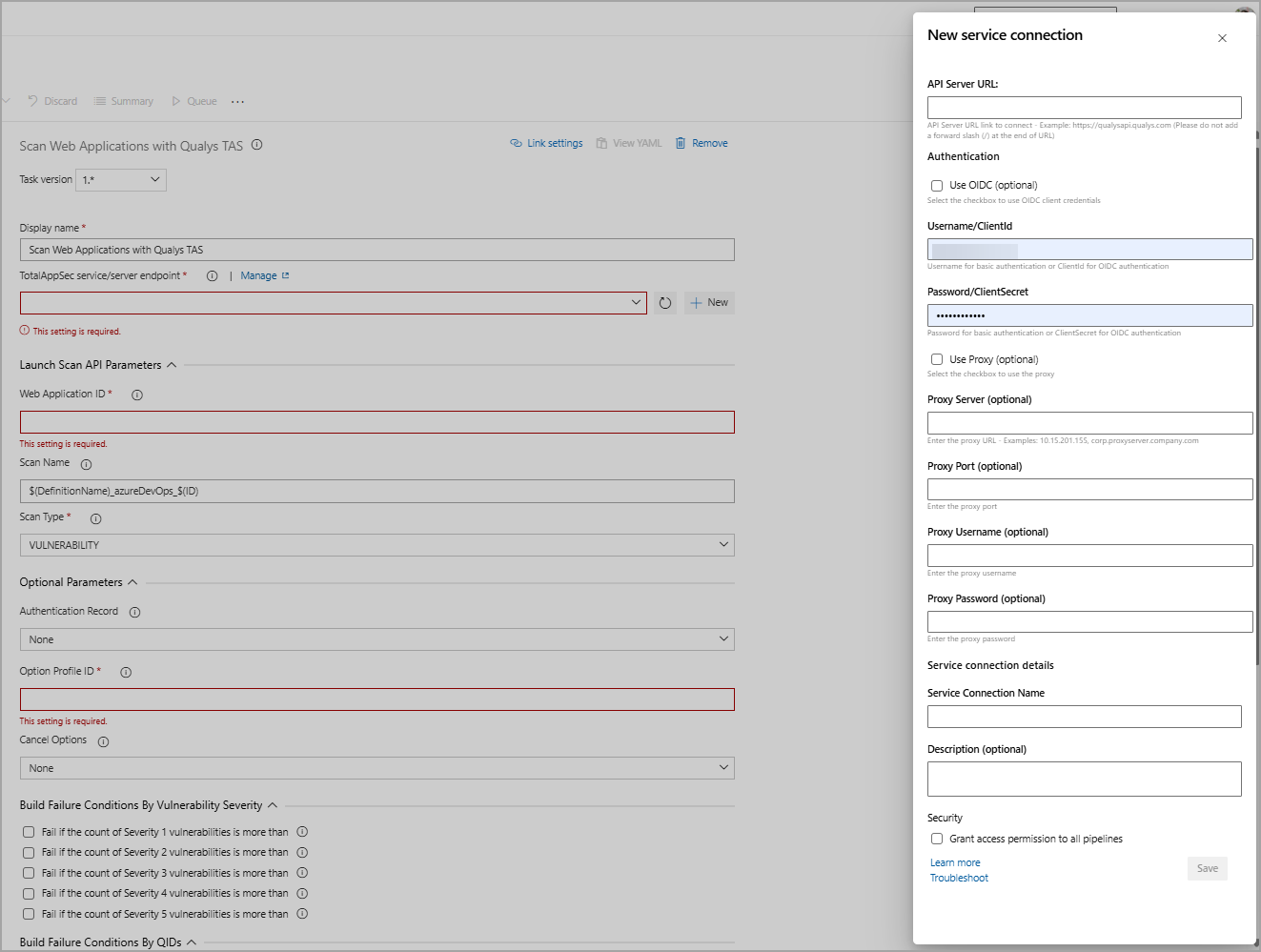This screenshot has height=952, width=1261.
Task: Show info for Severity 1 condition
Action: [x=302, y=832]
